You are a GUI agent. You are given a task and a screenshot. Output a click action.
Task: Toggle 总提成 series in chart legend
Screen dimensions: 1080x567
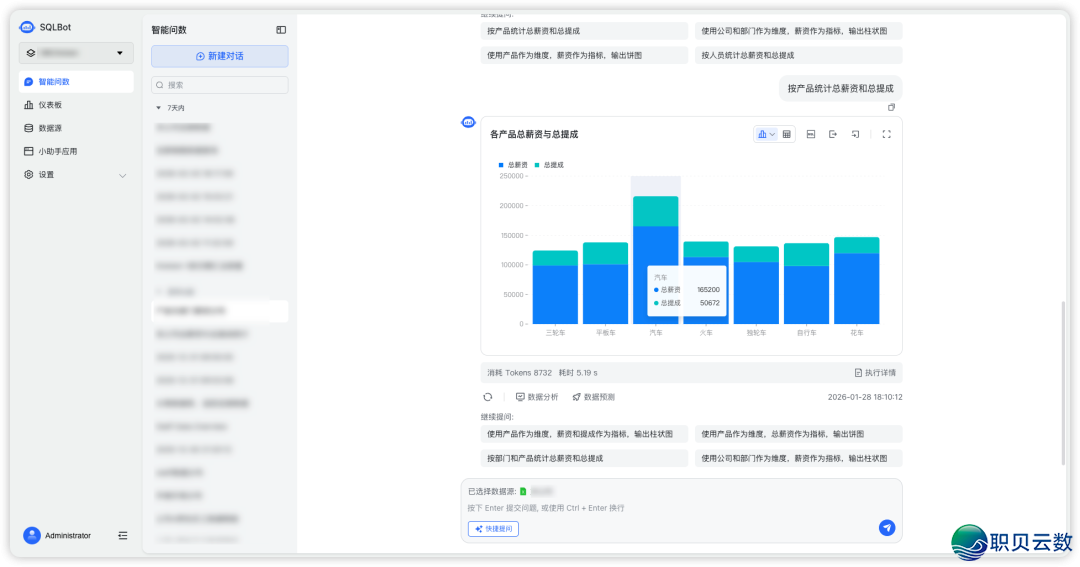[x=549, y=164]
